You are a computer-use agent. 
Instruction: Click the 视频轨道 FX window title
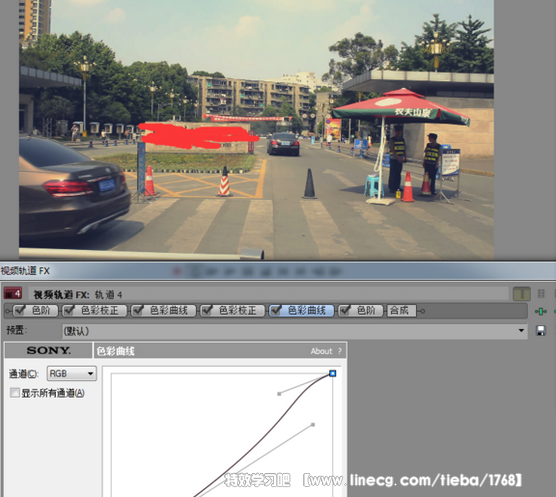[x=25, y=271]
